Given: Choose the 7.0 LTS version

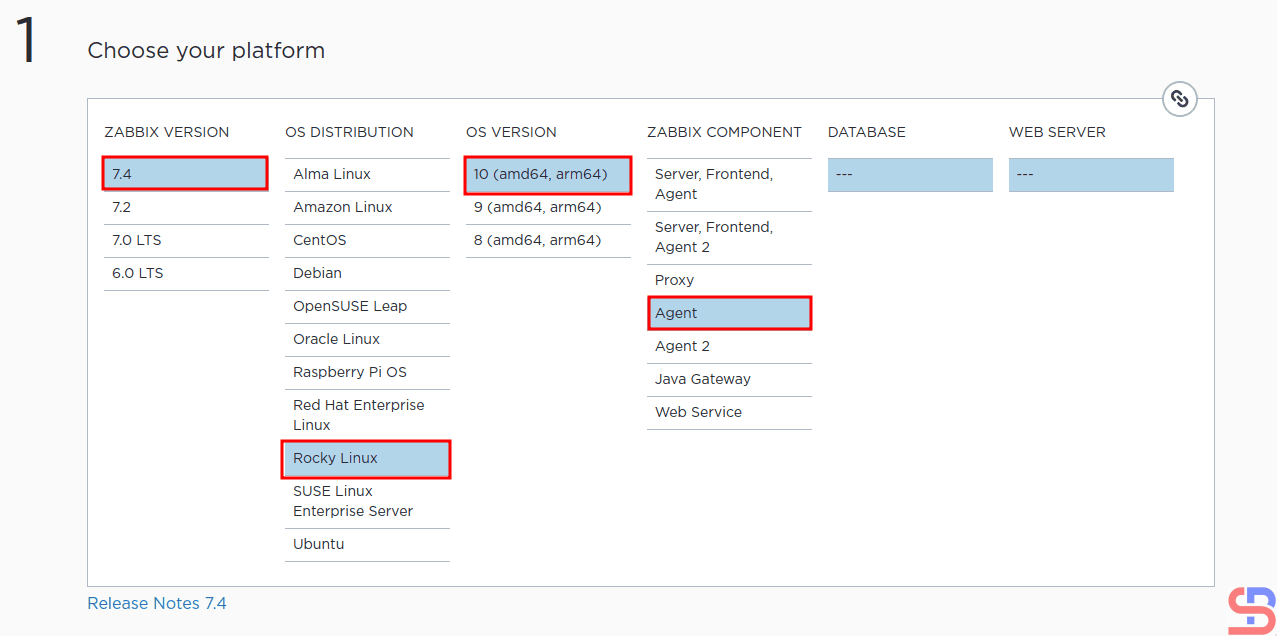Looking at the screenshot, I should (x=185, y=240).
